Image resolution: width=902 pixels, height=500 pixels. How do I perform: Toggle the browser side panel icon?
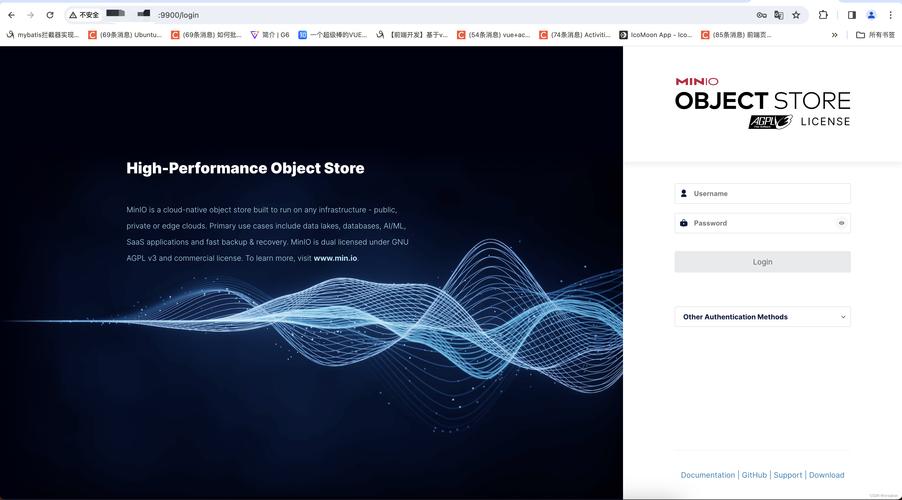[x=852, y=15]
